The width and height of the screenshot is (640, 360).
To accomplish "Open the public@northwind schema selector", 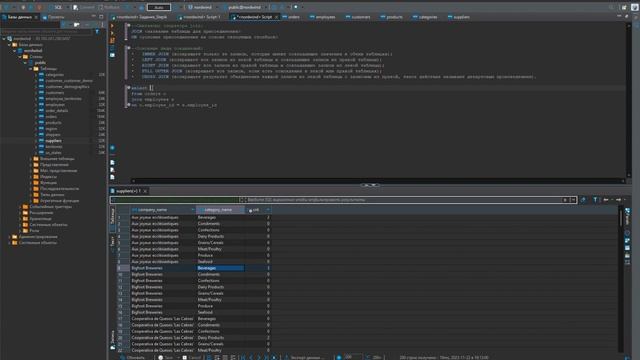I will pyautogui.click(x=244, y=7).
